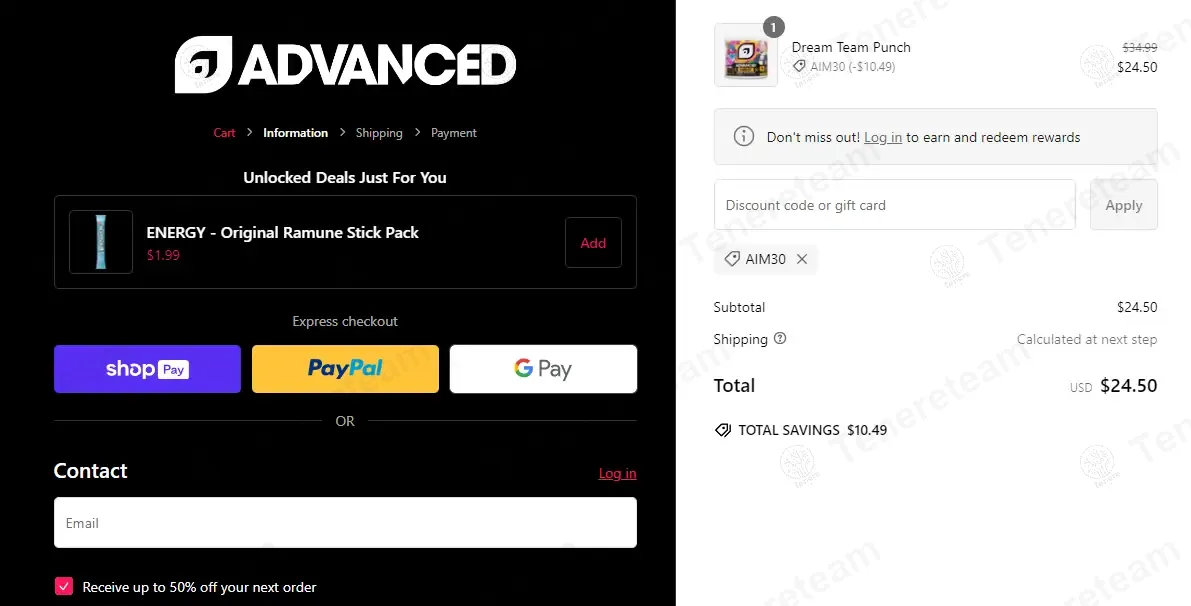
Task: Click the Total Savings tag icon
Action: tap(722, 430)
